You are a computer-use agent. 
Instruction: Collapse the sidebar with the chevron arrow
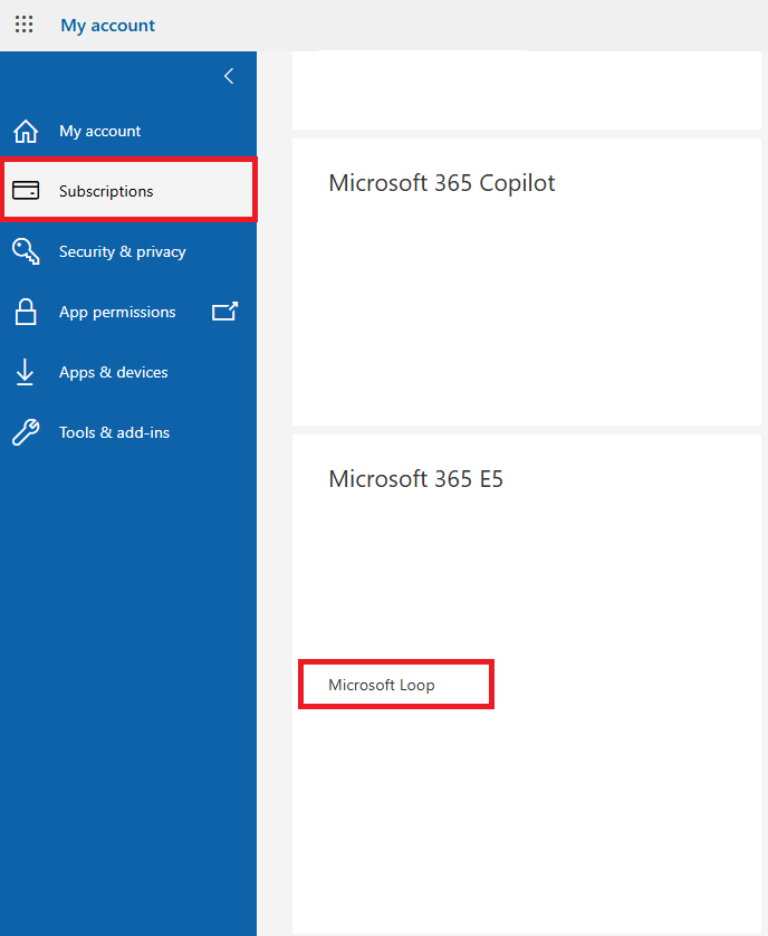pos(229,76)
